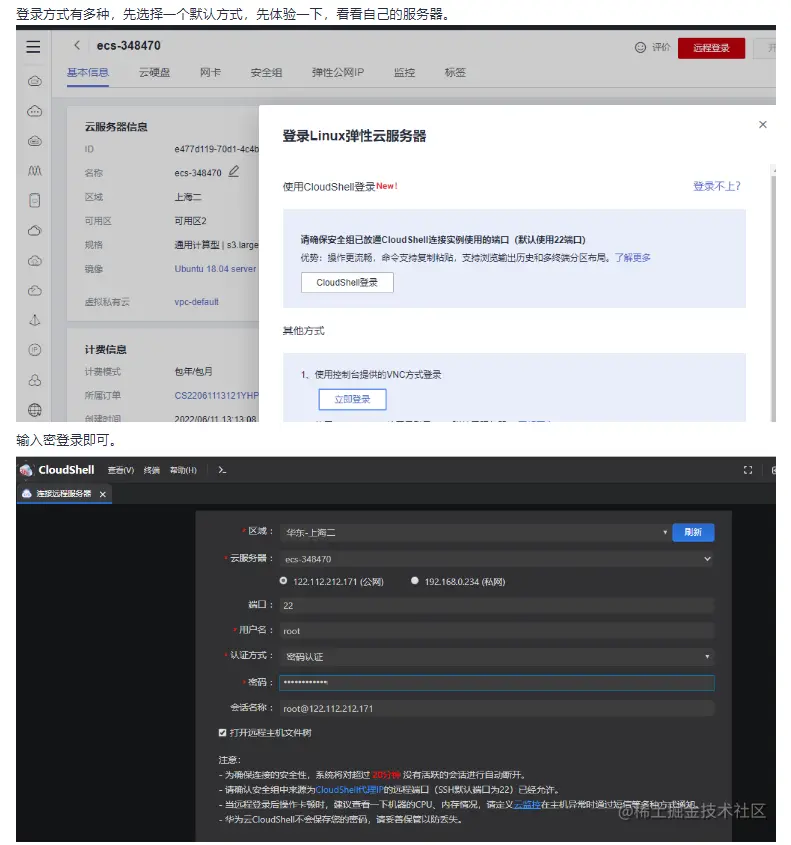Viewport: 791px width, 845px height.
Task: Open 查看(V) menu in CloudShell
Action: pyautogui.click(x=121, y=470)
